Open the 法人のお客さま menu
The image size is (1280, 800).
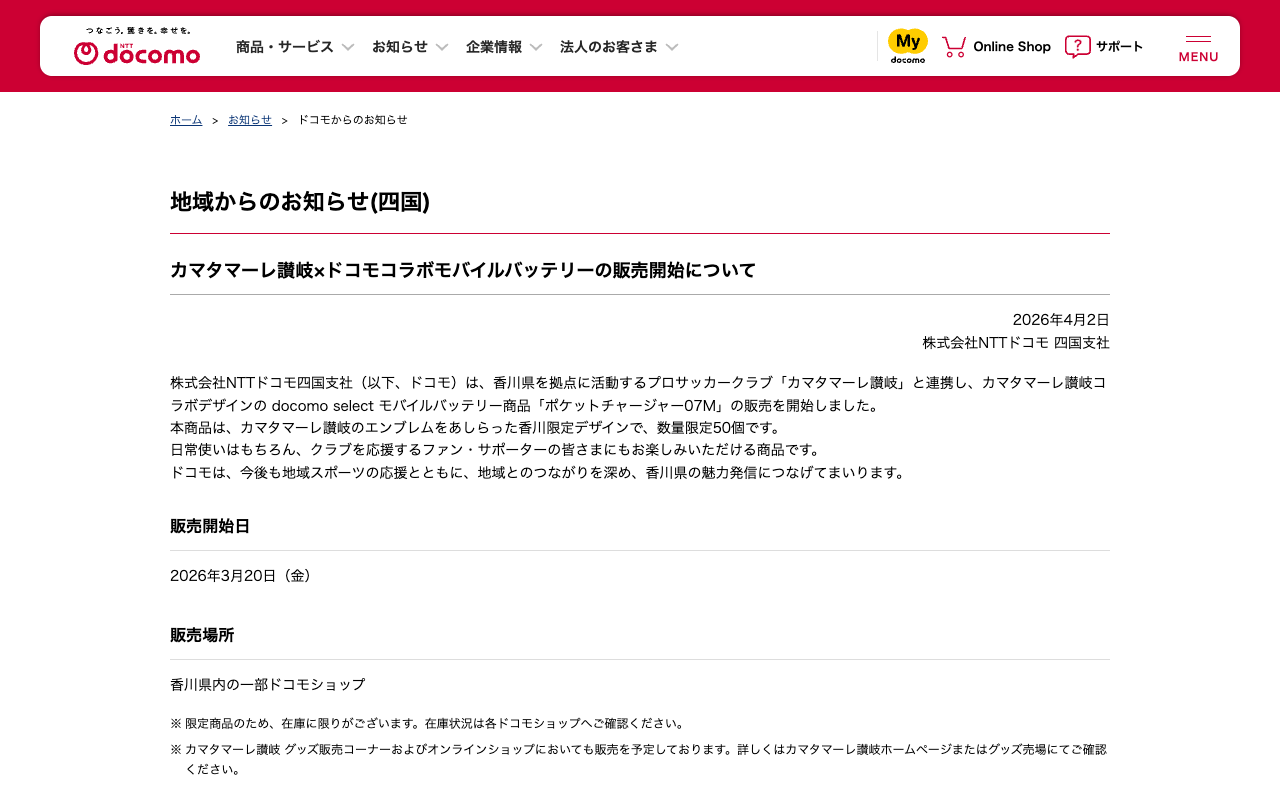tap(609, 47)
